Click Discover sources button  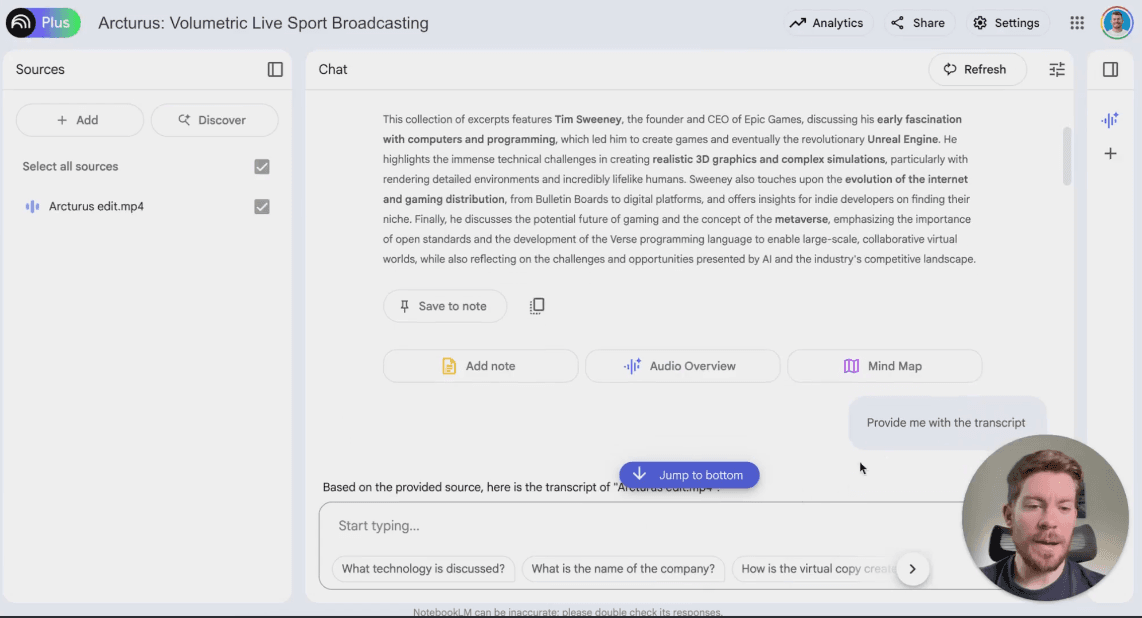(214, 120)
